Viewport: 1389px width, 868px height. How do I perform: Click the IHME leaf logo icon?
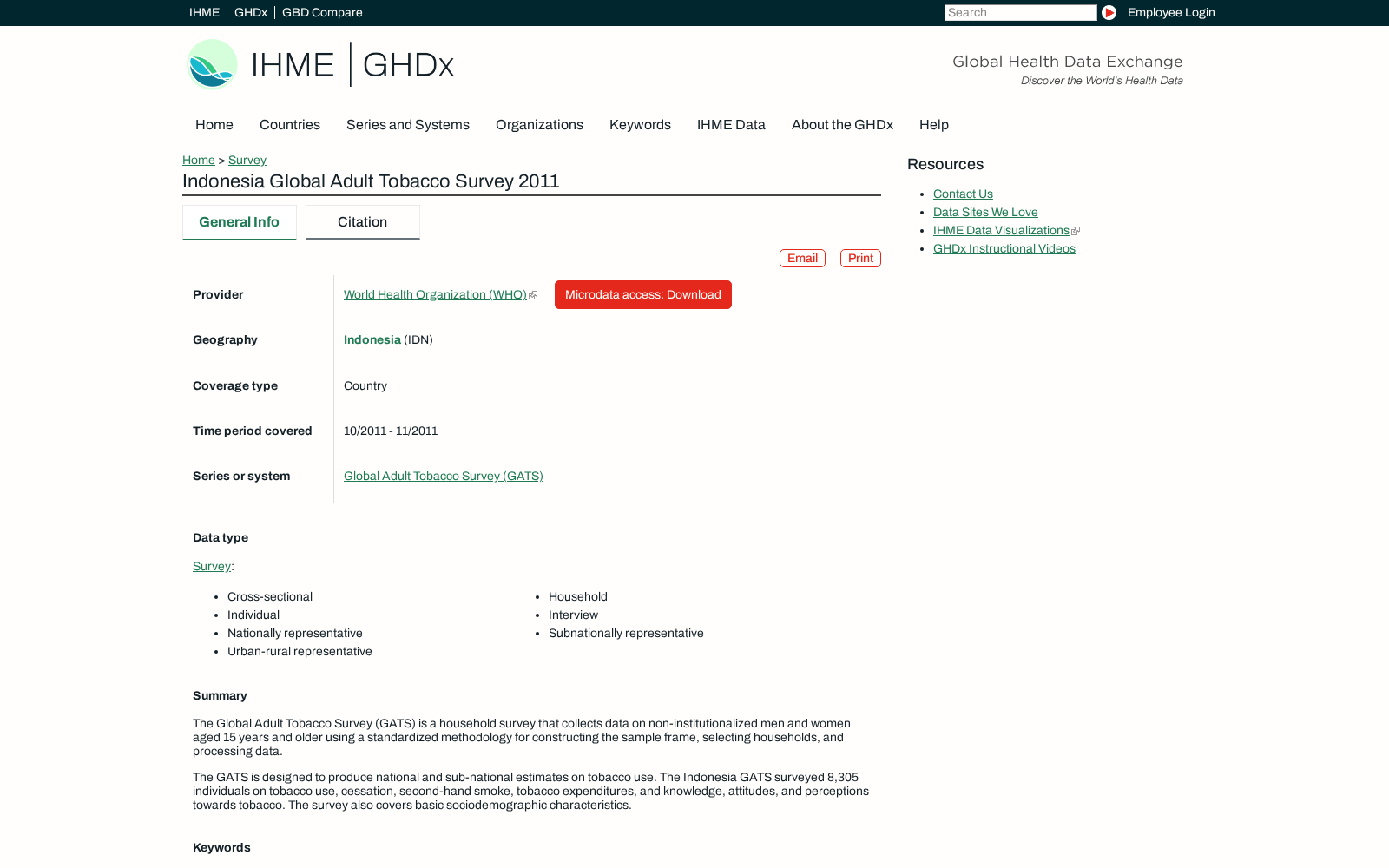(212, 64)
